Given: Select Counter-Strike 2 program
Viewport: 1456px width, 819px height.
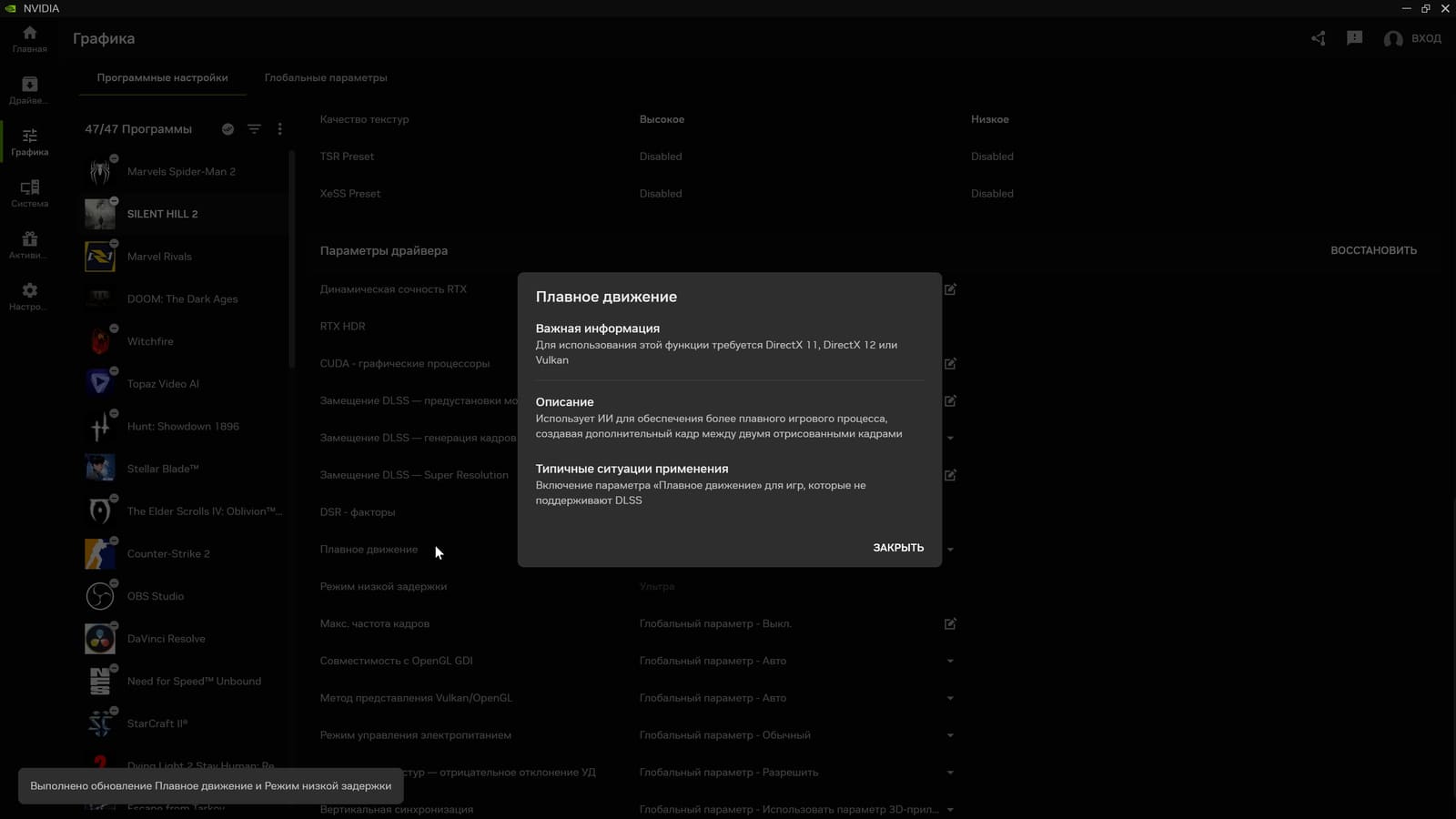Looking at the screenshot, I should click(x=186, y=553).
